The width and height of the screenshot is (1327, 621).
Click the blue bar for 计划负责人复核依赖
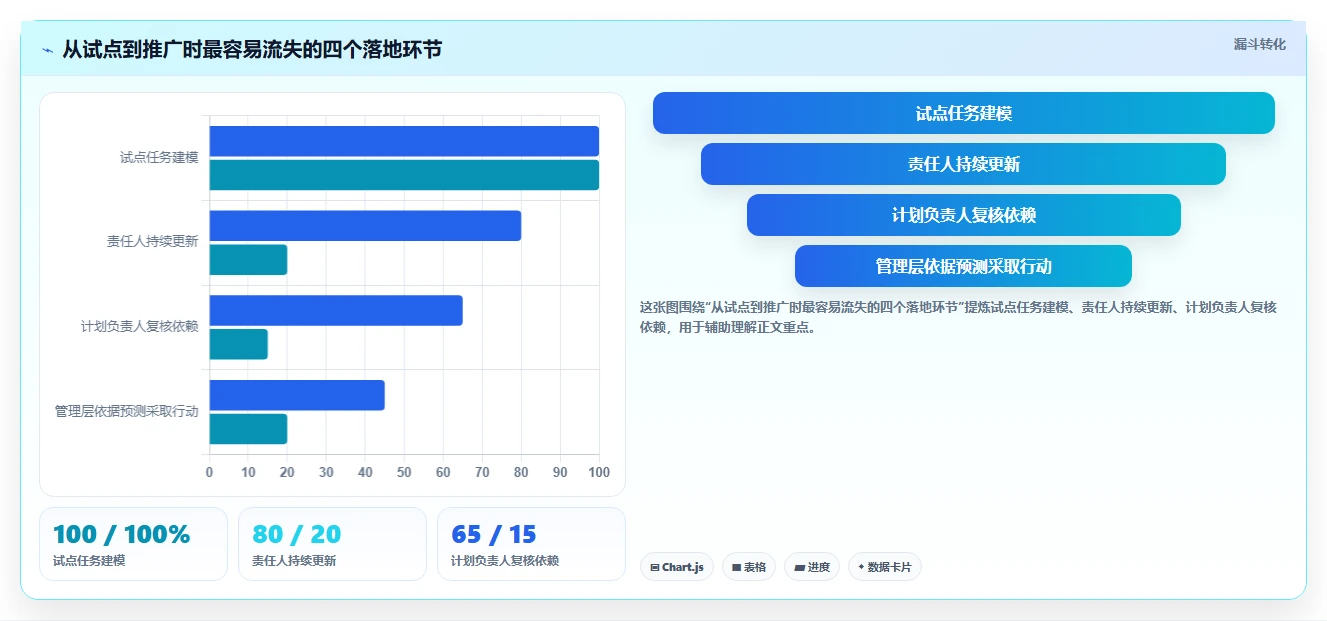[336, 310]
